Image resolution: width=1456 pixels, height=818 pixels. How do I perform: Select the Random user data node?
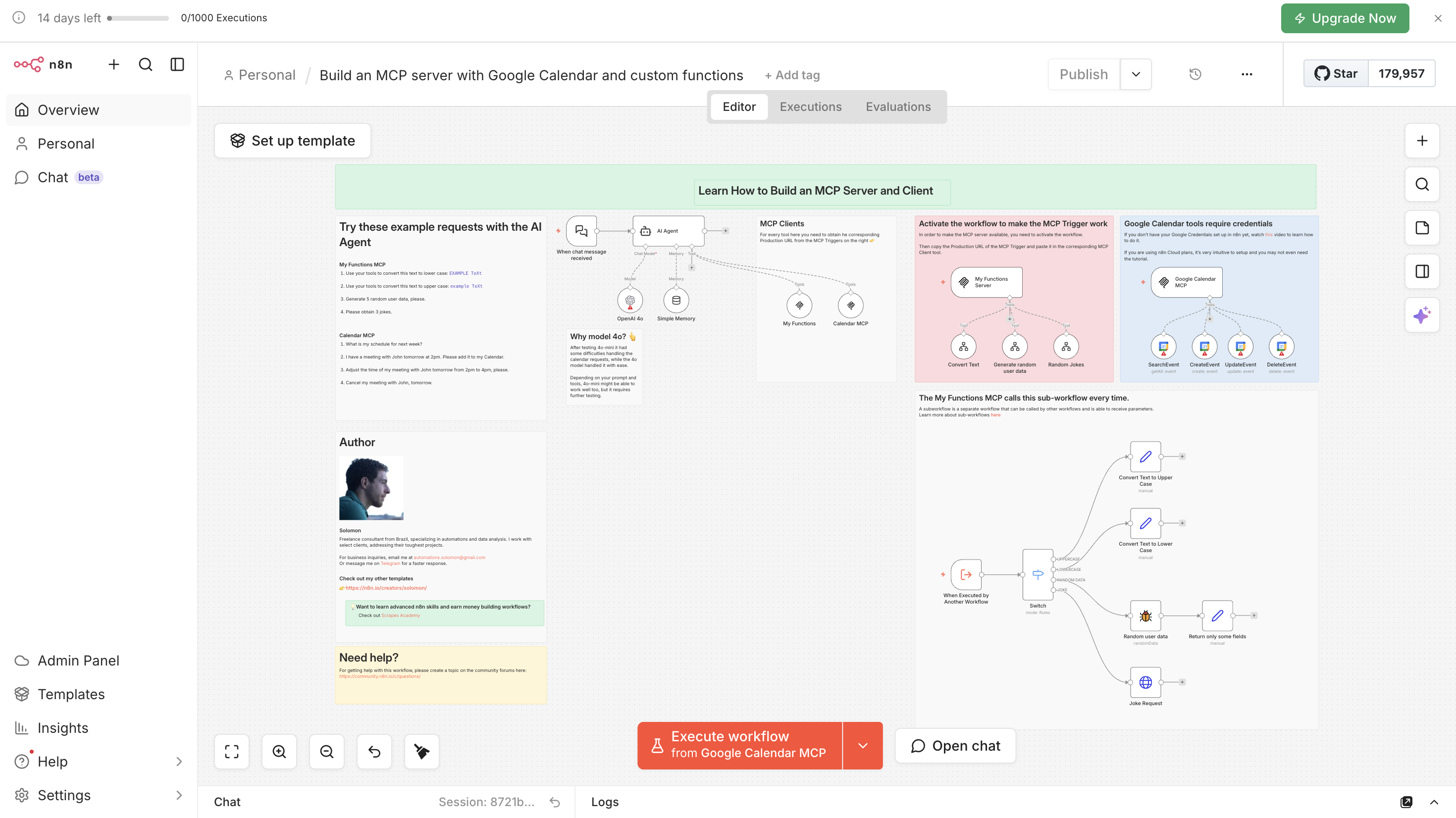pos(1145,615)
